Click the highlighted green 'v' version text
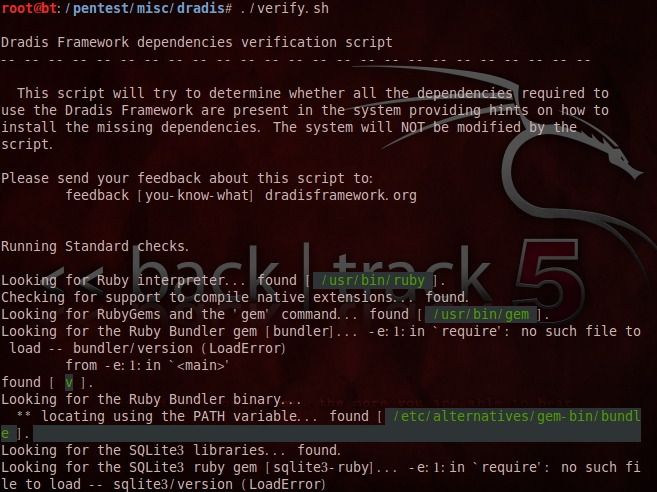Viewport: 657px width, 492px height. 69,383
